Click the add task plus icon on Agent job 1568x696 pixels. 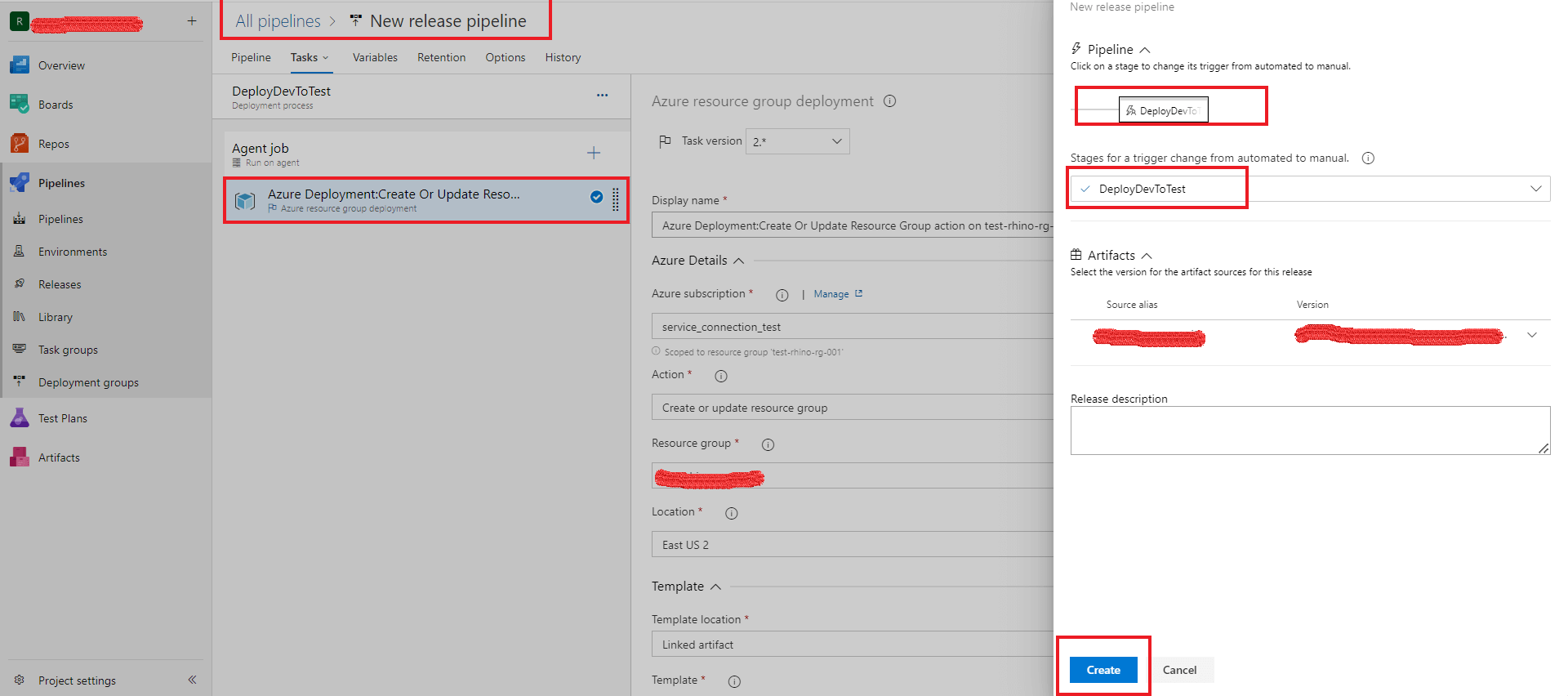tap(594, 153)
